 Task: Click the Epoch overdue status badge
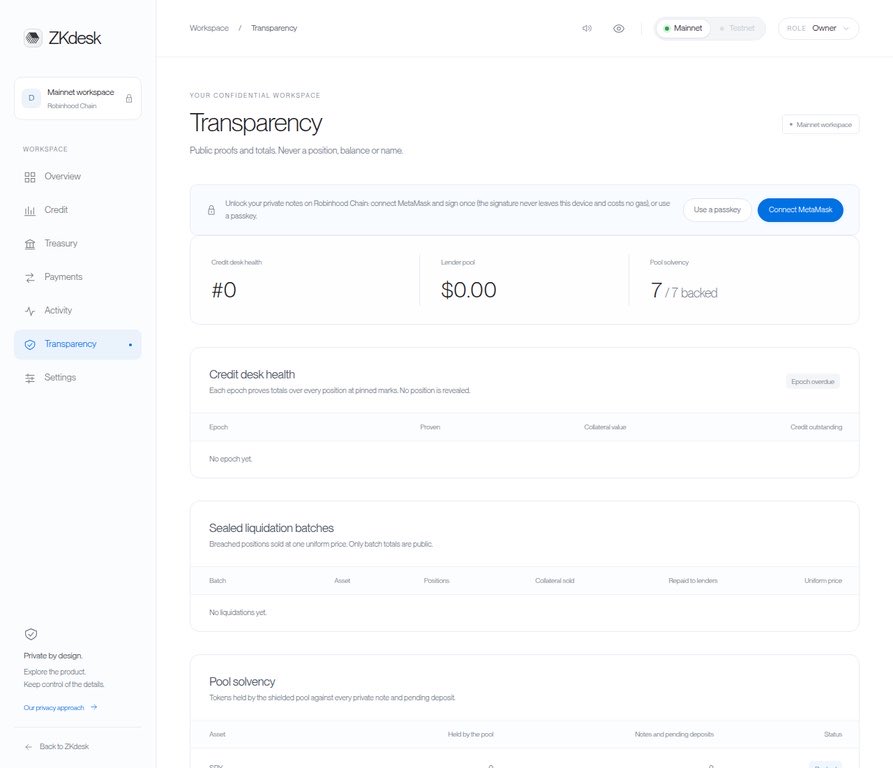pos(813,381)
